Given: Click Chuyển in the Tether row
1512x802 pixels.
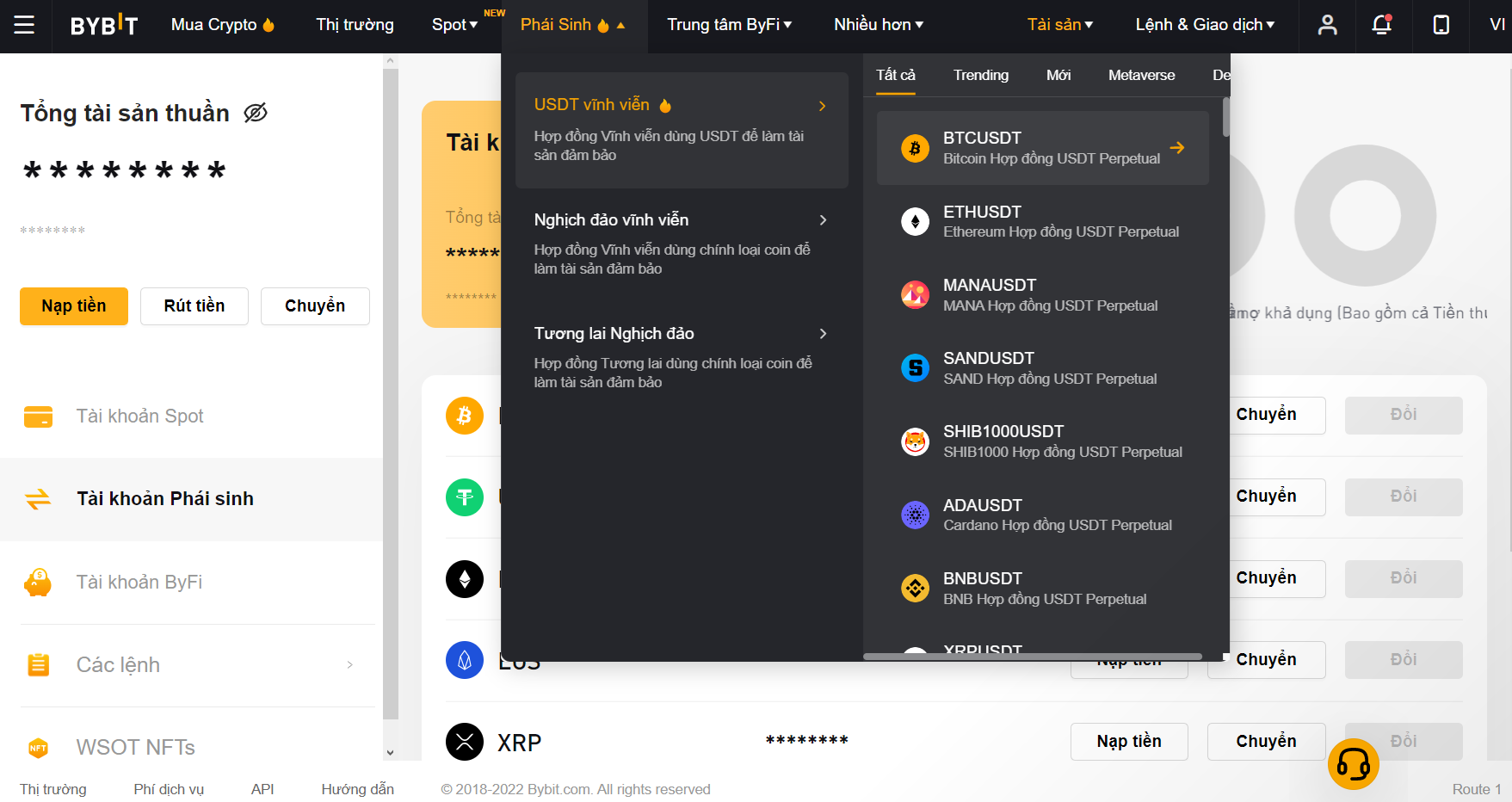Looking at the screenshot, I should click(x=1266, y=497).
